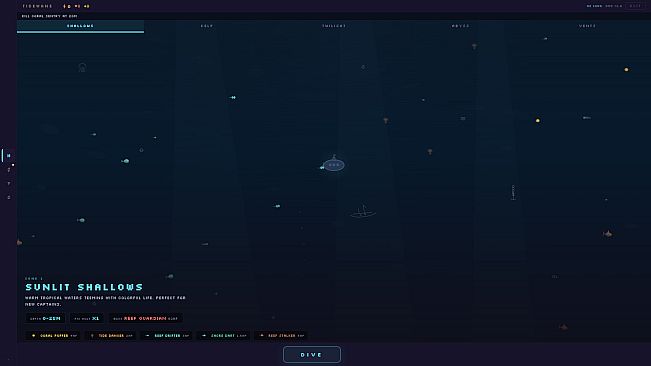The image size is (651, 366).
Task: Switch to the Abyss zone tab
Action: point(460,26)
